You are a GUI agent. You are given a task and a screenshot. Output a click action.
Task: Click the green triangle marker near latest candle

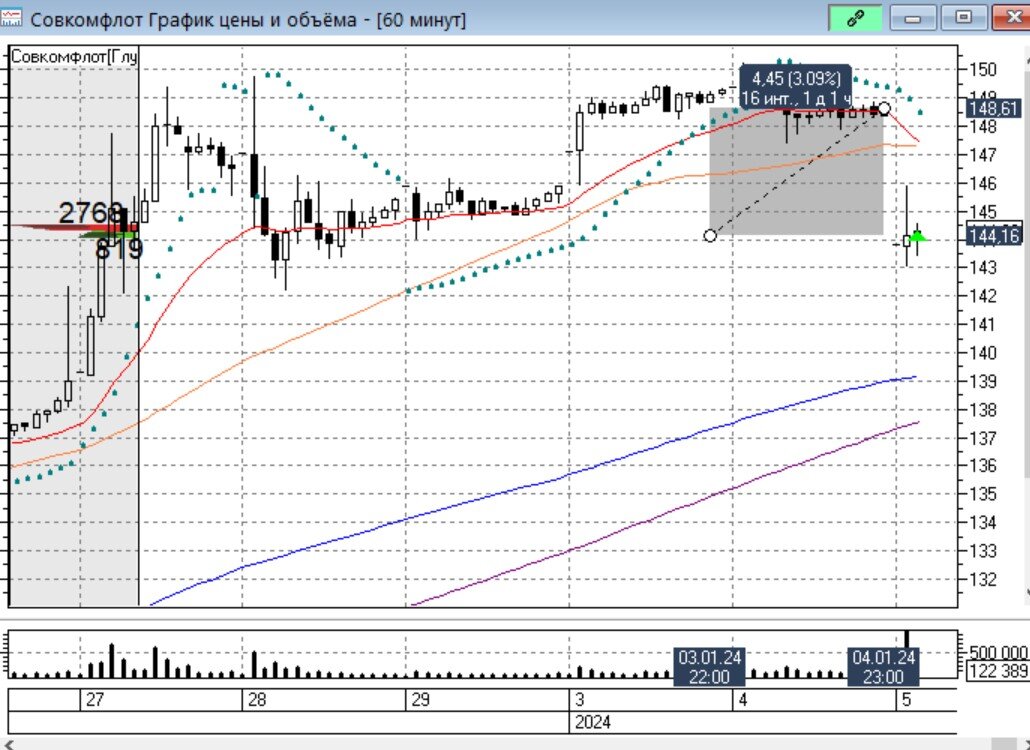point(918,235)
